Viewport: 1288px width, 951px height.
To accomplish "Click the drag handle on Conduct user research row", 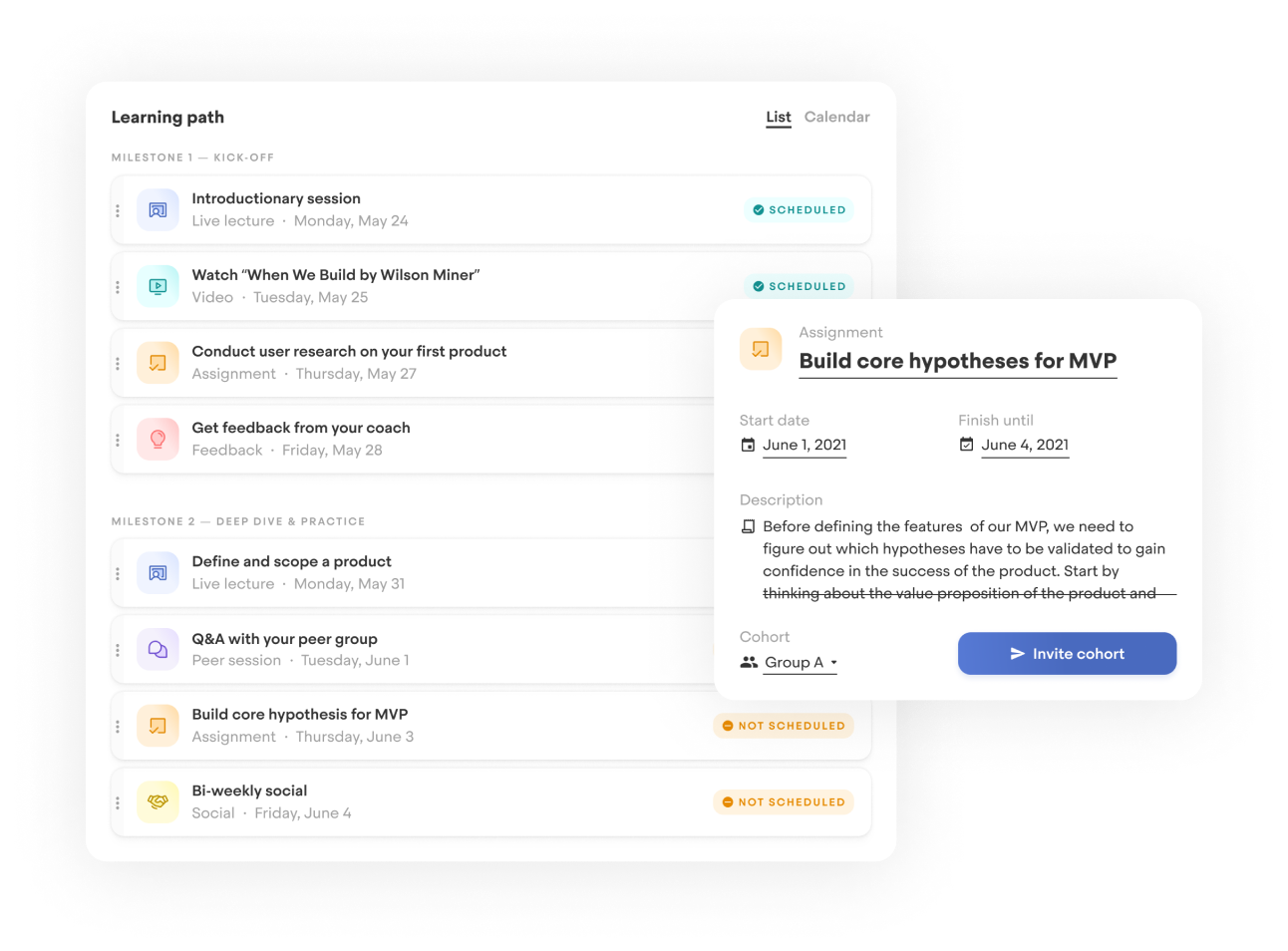I will (x=118, y=363).
